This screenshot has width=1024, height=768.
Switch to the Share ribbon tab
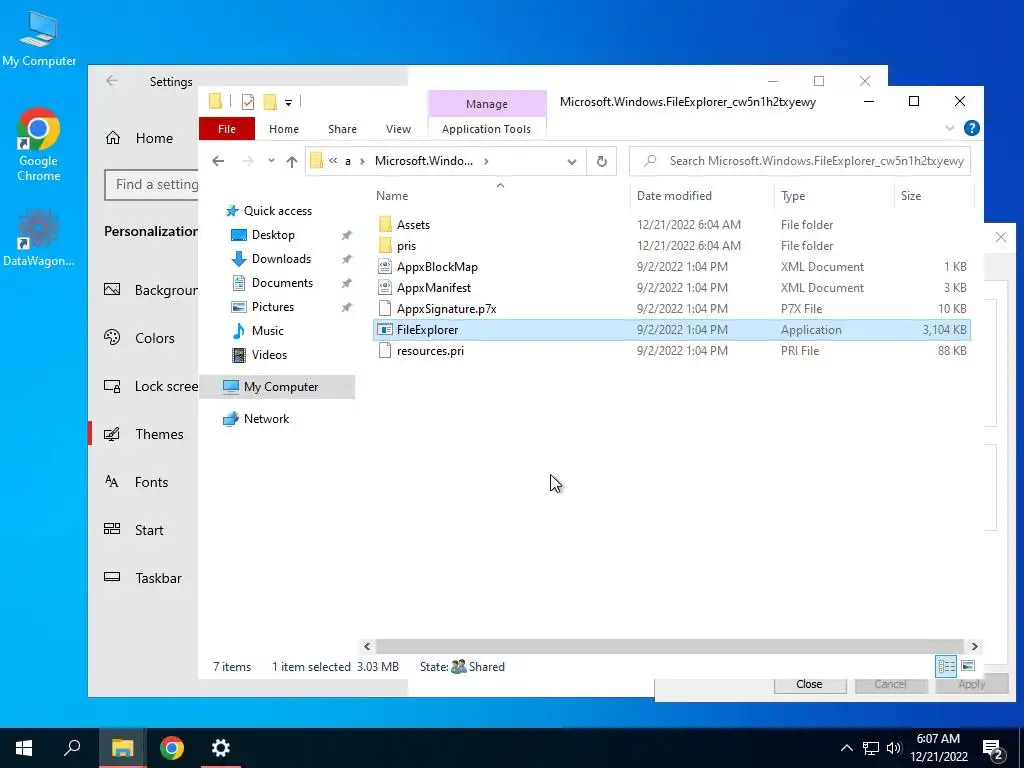[342, 129]
